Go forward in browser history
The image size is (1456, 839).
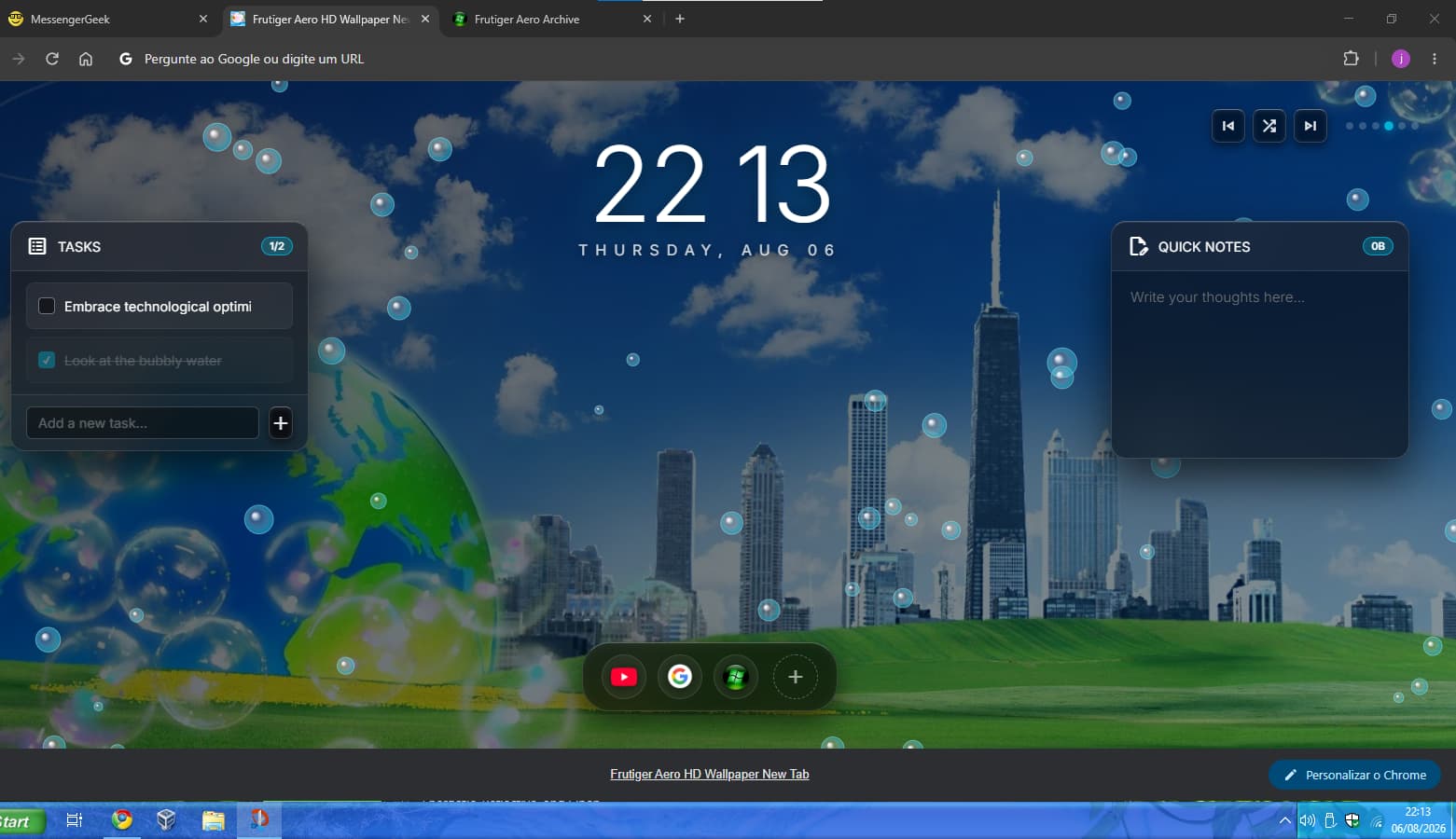[x=19, y=59]
